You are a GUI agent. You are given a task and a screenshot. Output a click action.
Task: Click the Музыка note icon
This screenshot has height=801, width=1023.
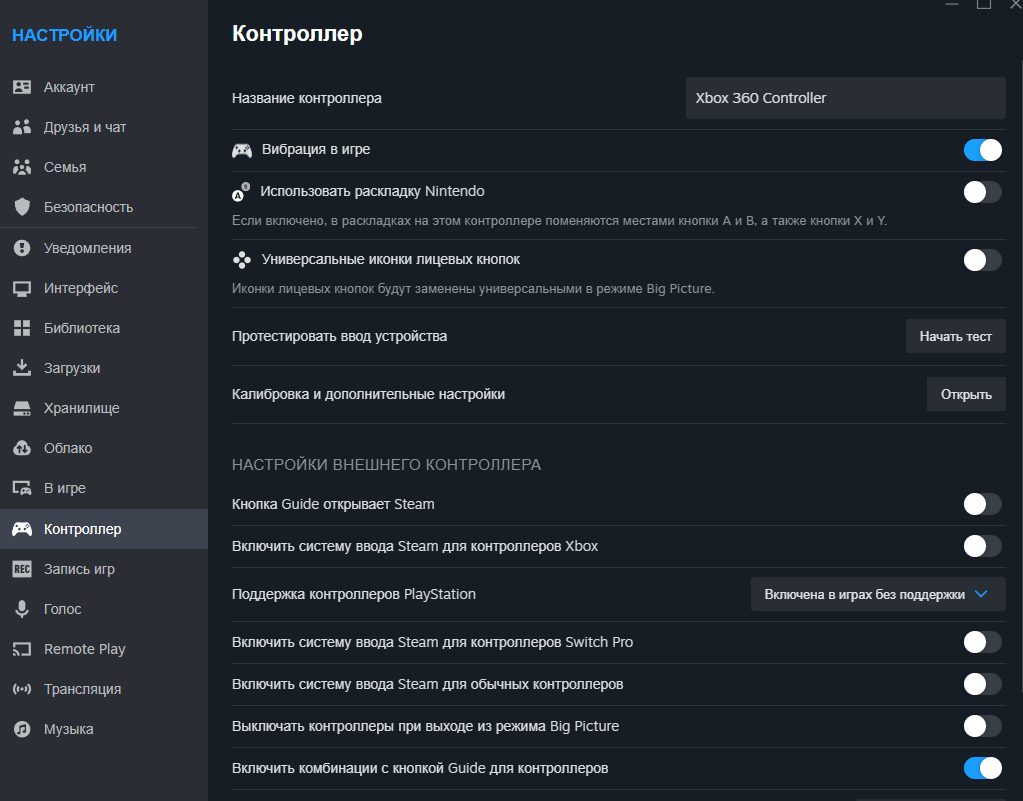coord(22,729)
